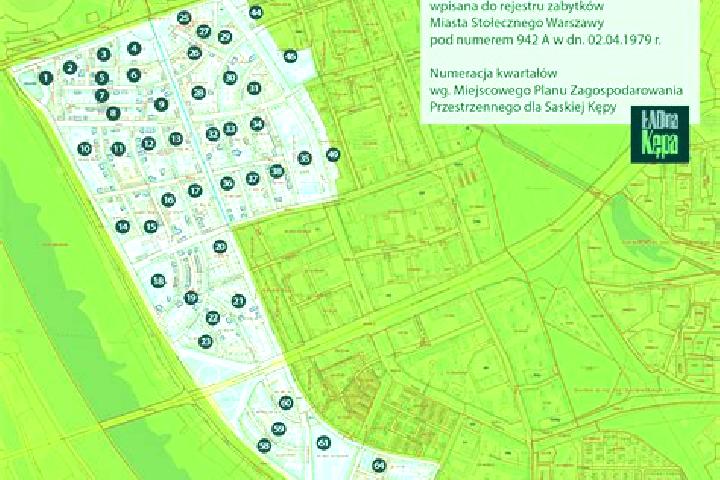Screen dimensions: 720x480
Task: Select marker 31 on the map
Action: (x=254, y=88)
